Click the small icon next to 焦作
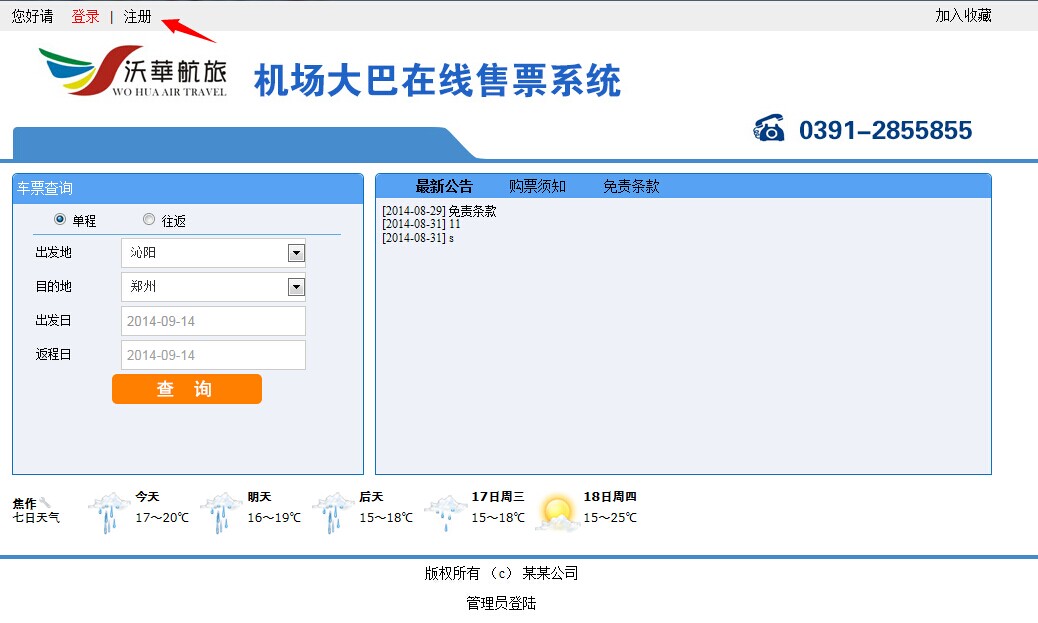 45,503
